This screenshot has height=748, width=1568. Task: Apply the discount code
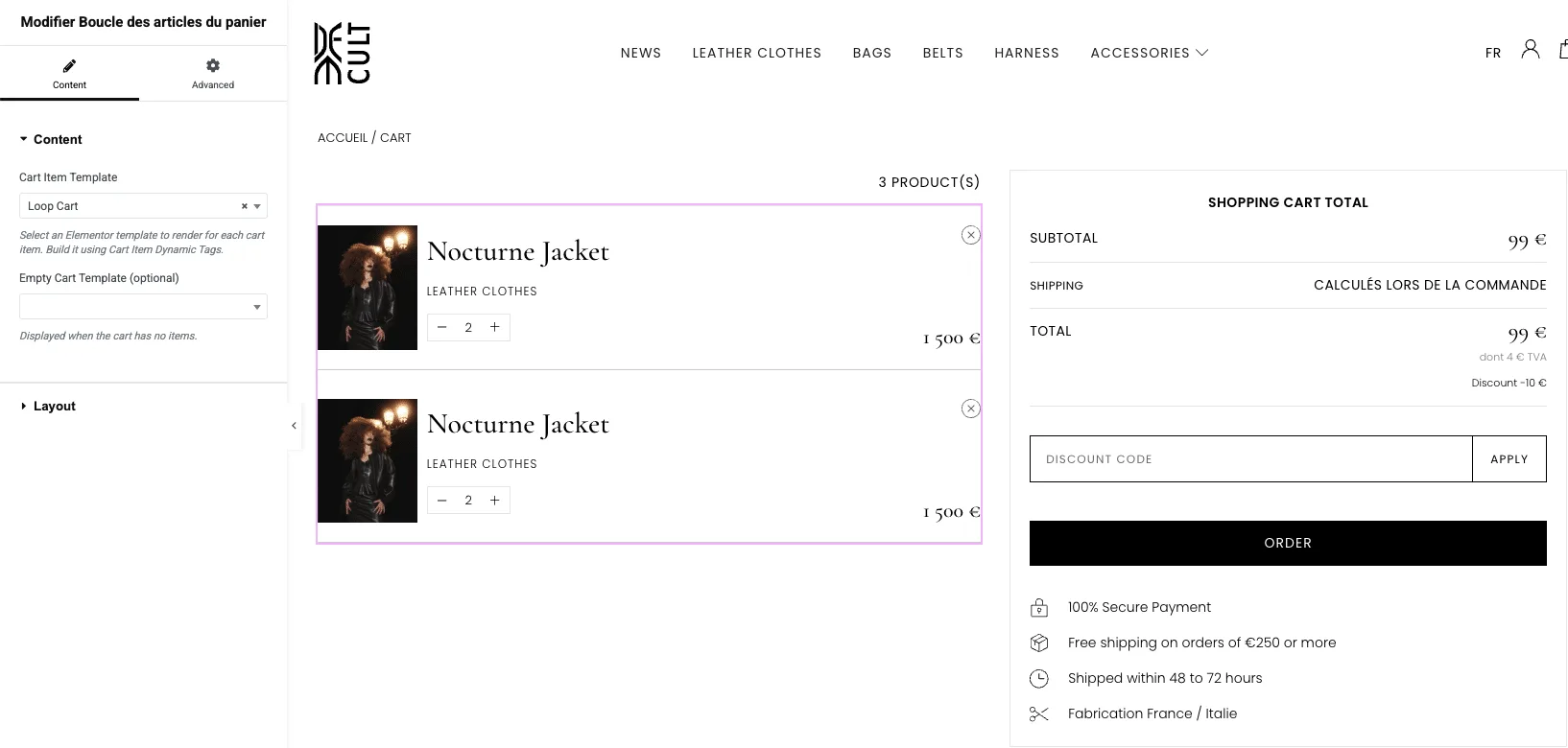1509,459
